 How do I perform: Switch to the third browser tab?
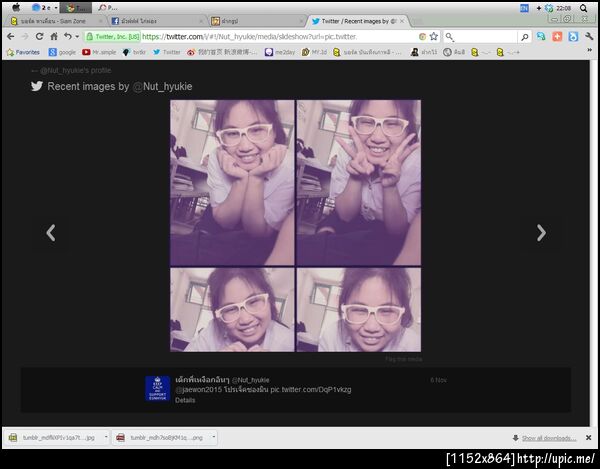(x=258, y=21)
